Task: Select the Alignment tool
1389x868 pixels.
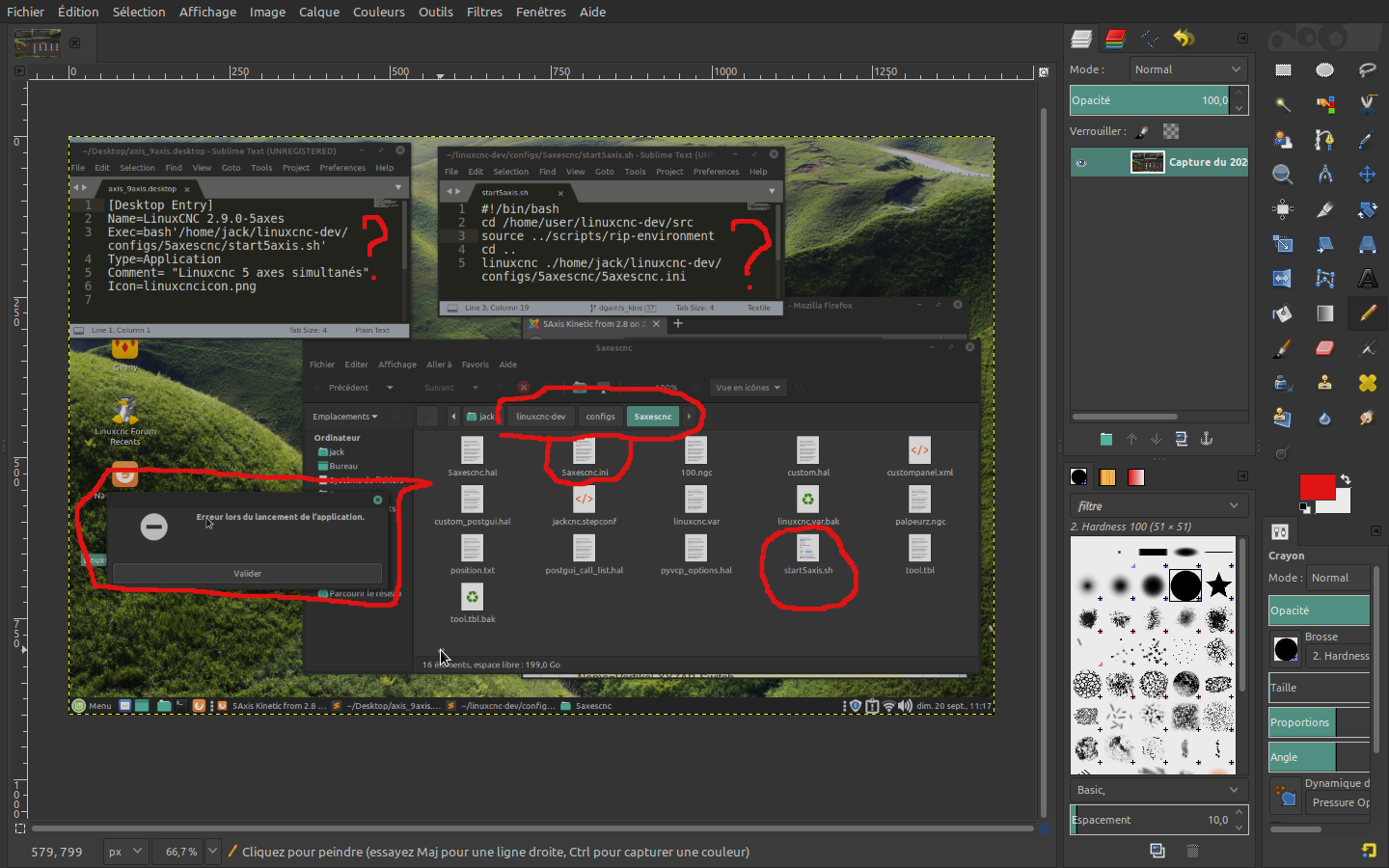Action: coord(1283,209)
